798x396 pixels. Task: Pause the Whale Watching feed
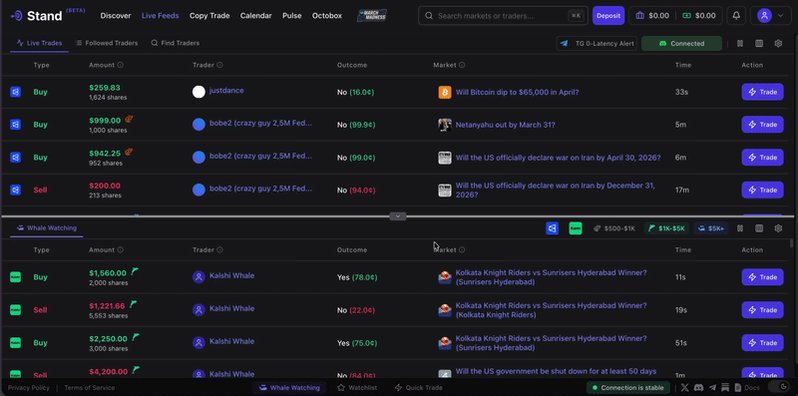point(740,229)
